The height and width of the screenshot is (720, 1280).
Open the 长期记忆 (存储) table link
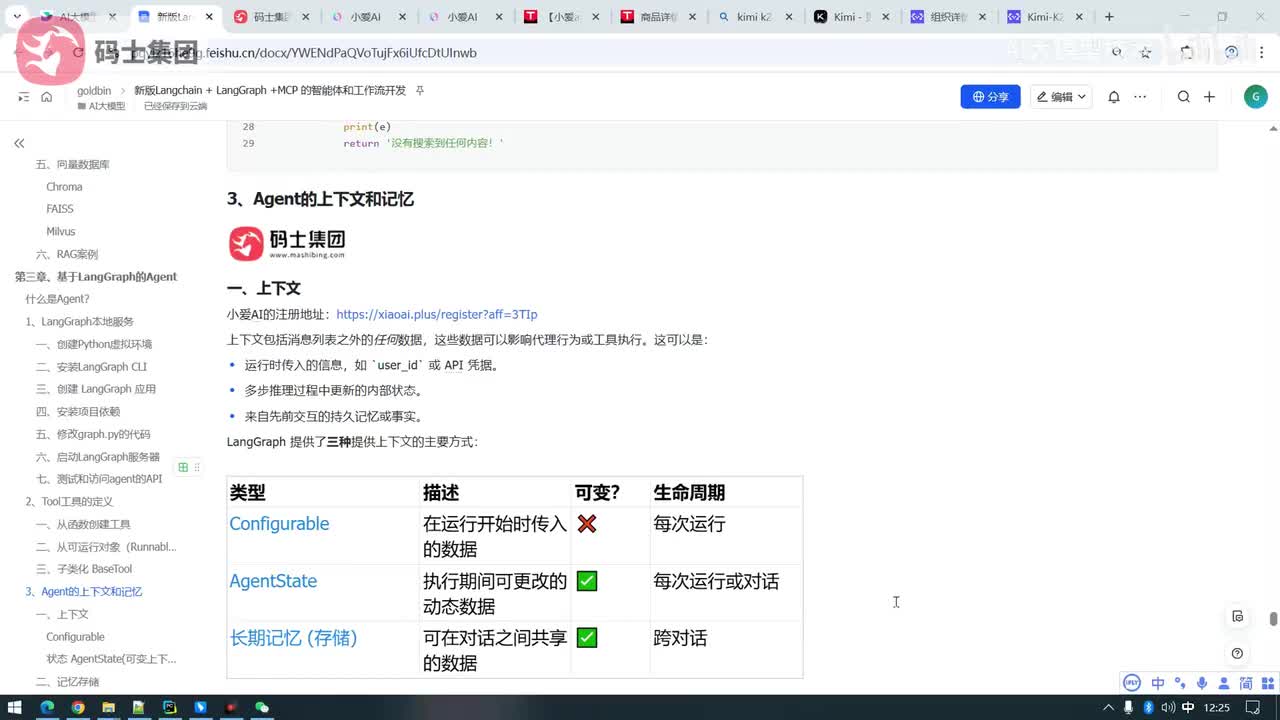293,638
